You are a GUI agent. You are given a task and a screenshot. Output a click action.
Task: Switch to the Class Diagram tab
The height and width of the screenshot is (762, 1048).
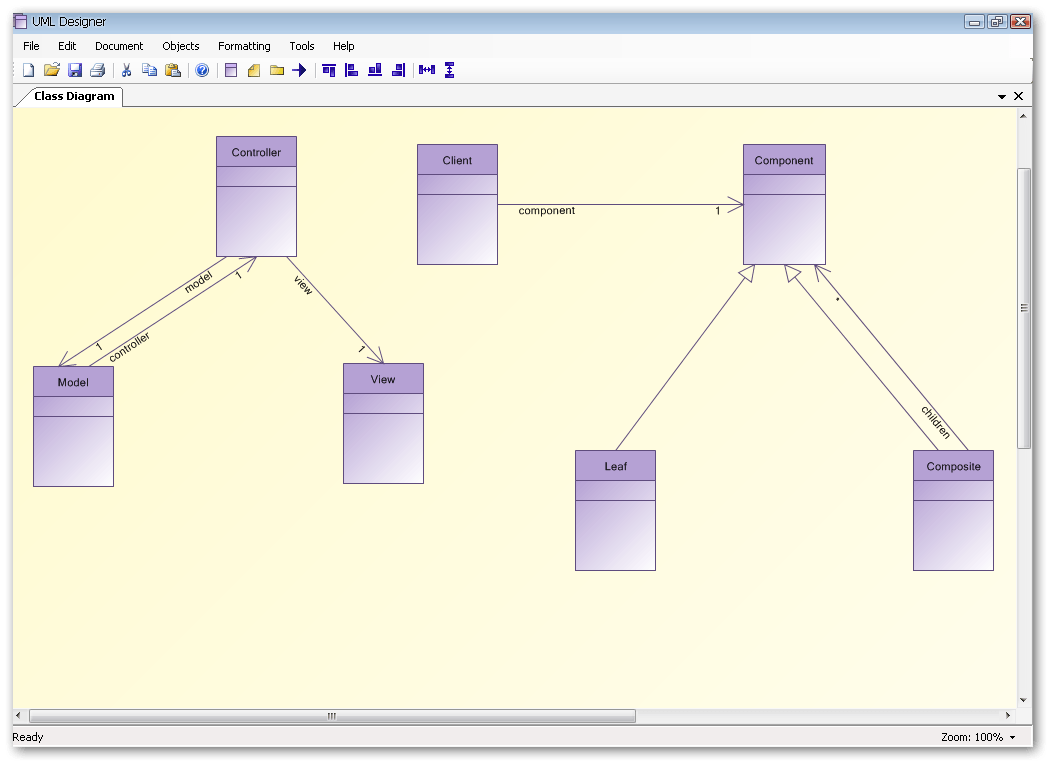(x=74, y=96)
